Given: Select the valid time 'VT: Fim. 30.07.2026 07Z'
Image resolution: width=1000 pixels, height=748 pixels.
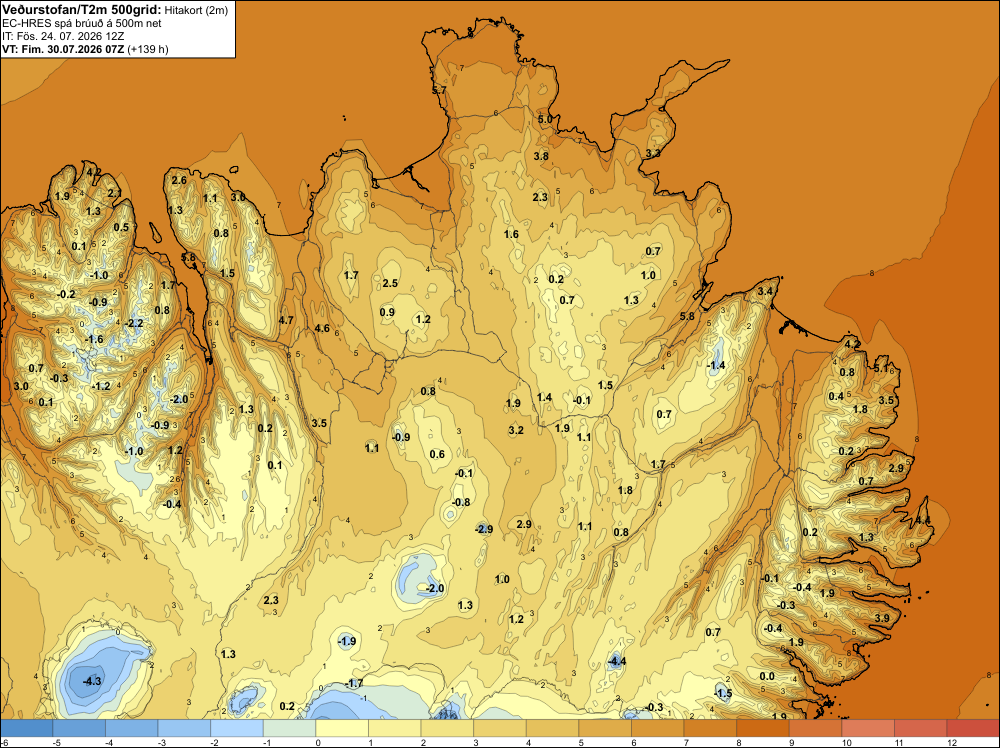Looking at the screenshot, I should (63, 49).
